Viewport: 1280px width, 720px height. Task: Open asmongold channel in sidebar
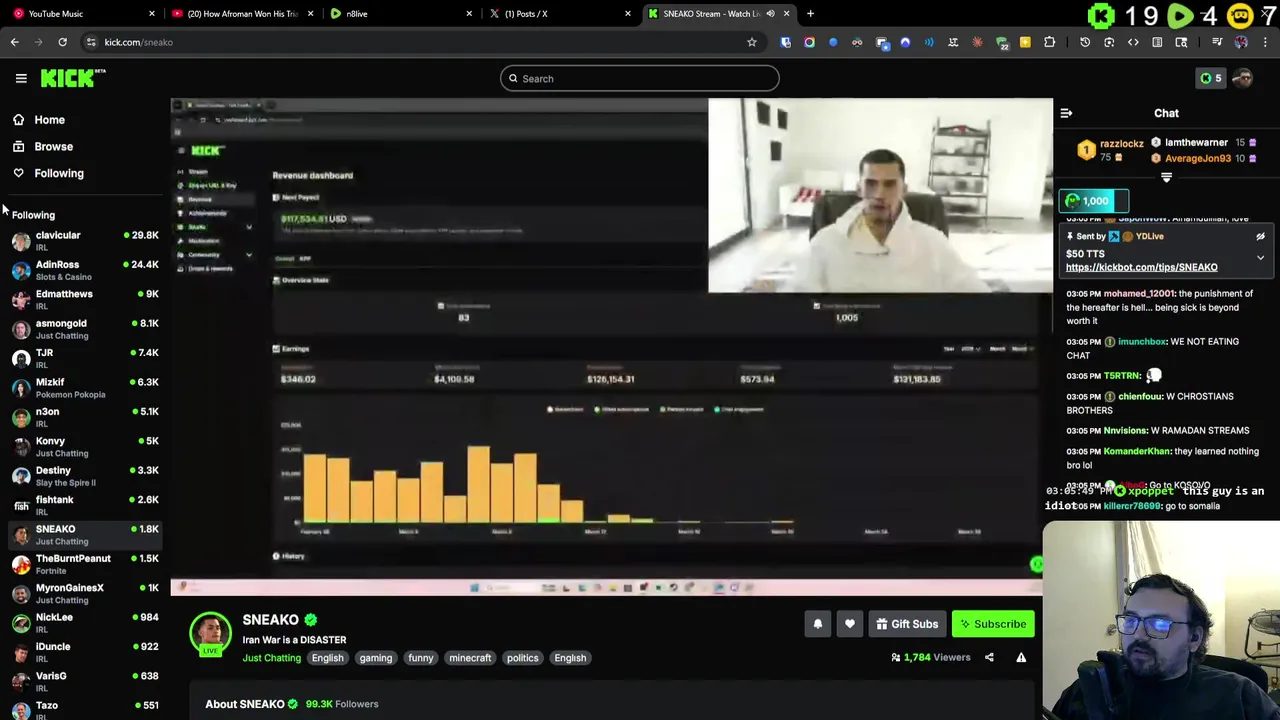click(85, 328)
